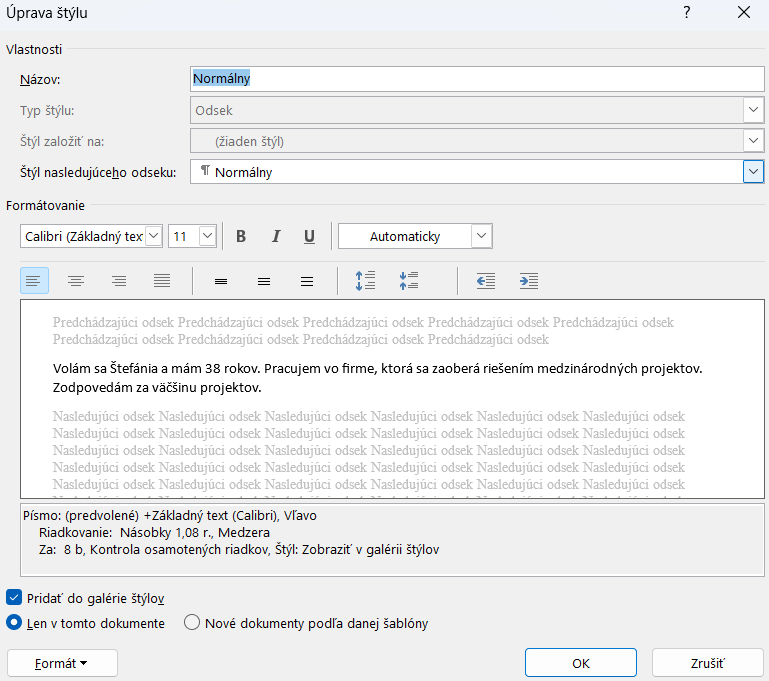
Task: Align paragraph text to the left
Action: pyautogui.click(x=34, y=281)
